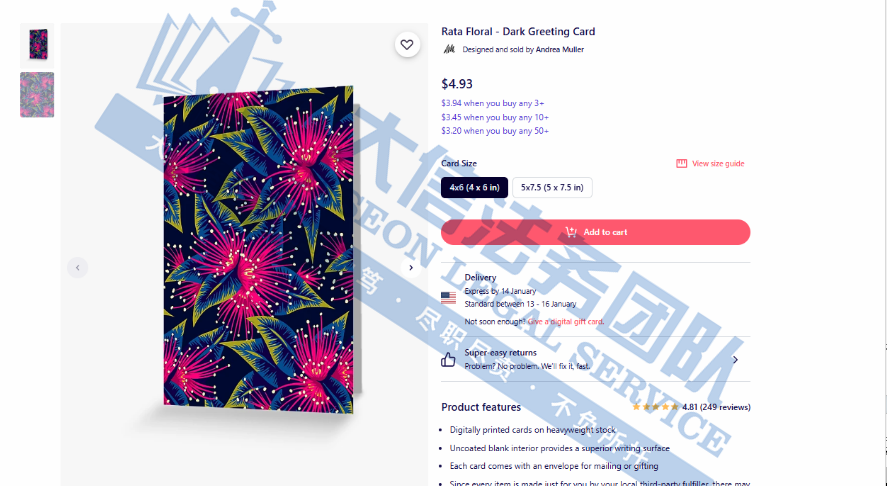Screen dimensions: 887x486
Task: Click the thumbs-up returns icon
Action: [x=448, y=359]
